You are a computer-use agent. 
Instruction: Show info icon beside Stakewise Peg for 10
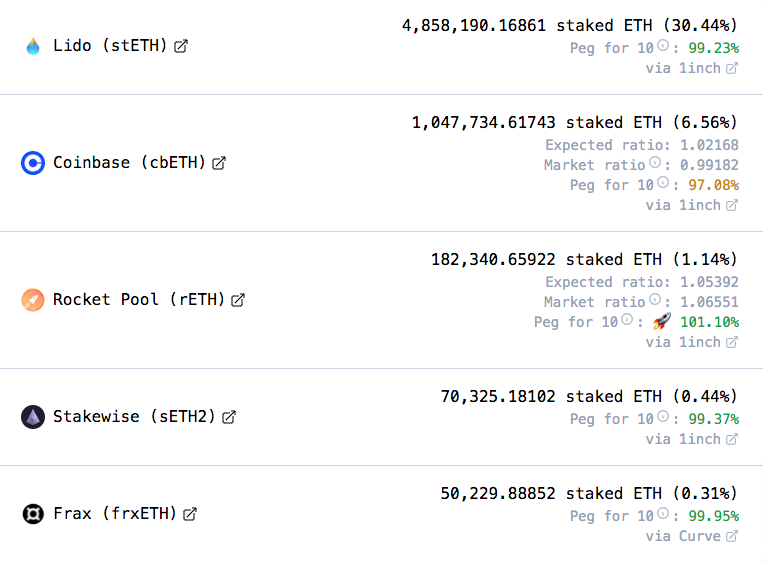coord(663,416)
